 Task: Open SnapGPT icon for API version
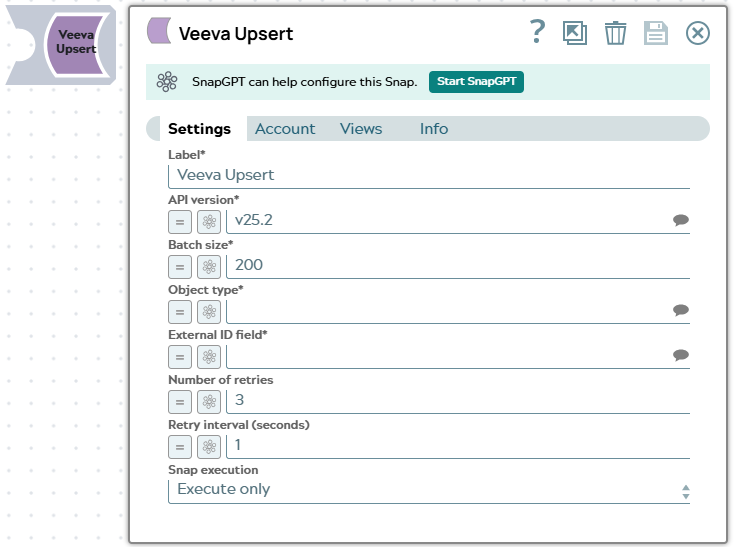tap(209, 222)
